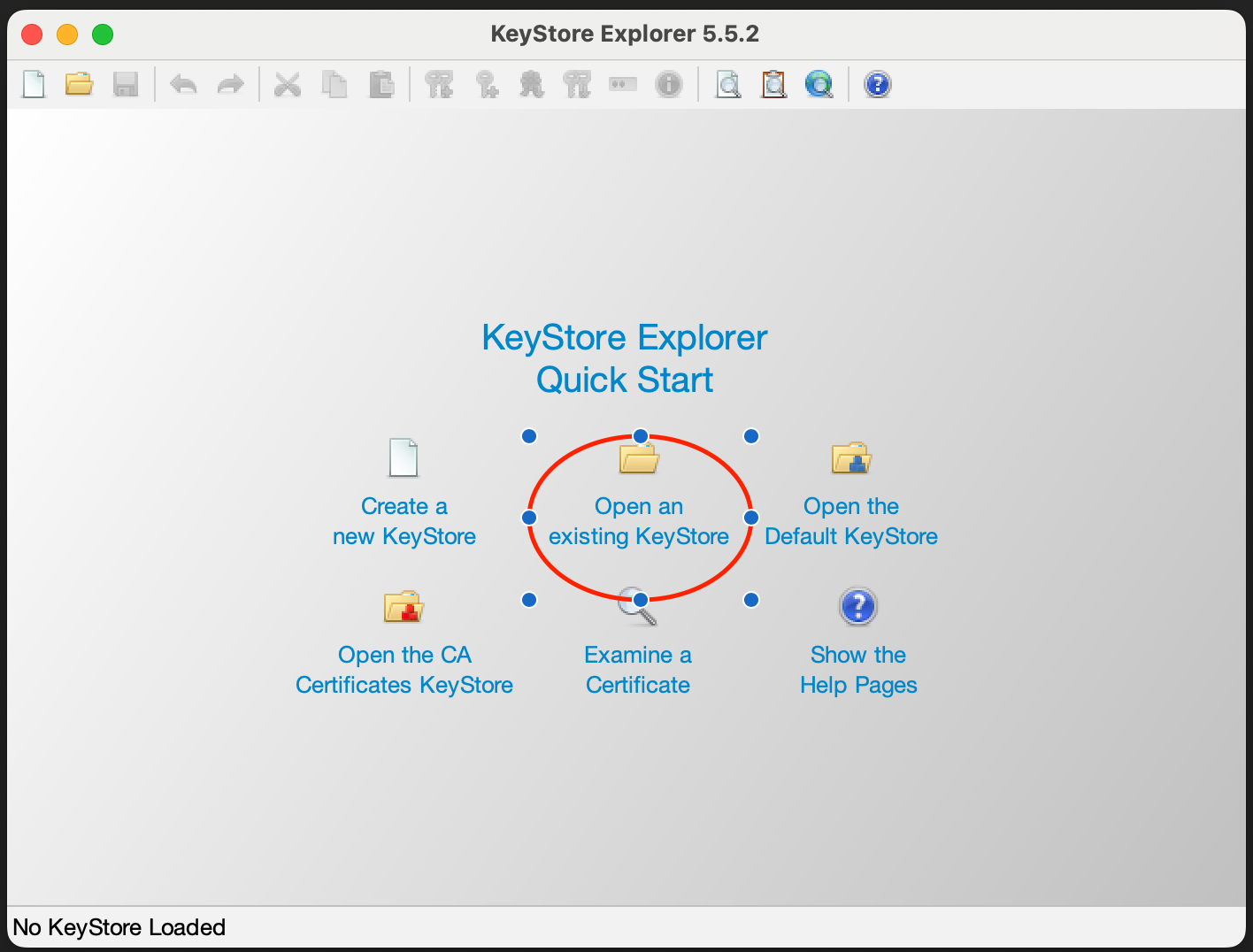
Task: Open the Default KeyStore quick start link
Action: tap(851, 521)
